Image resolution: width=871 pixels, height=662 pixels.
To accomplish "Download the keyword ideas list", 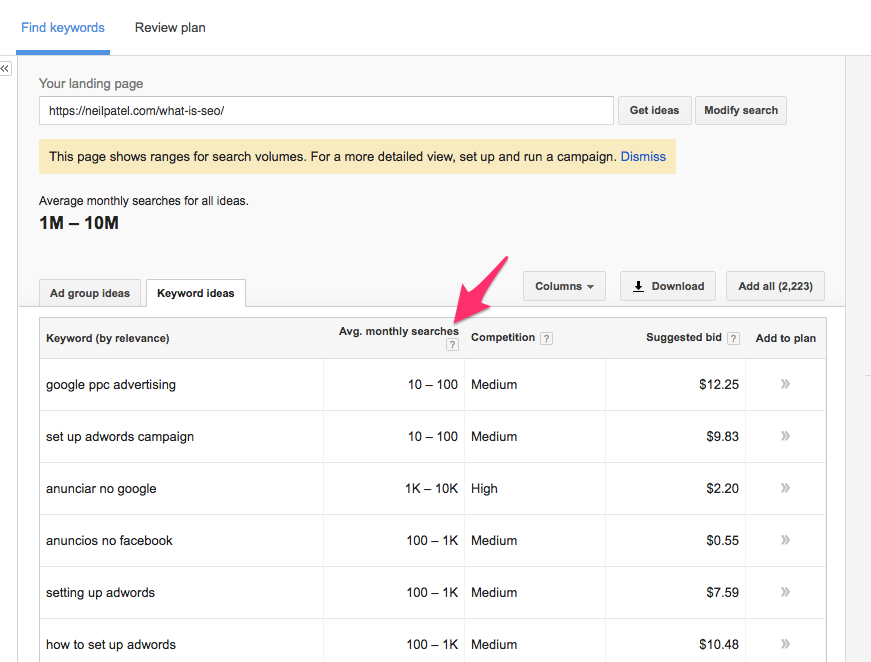I will (668, 286).
